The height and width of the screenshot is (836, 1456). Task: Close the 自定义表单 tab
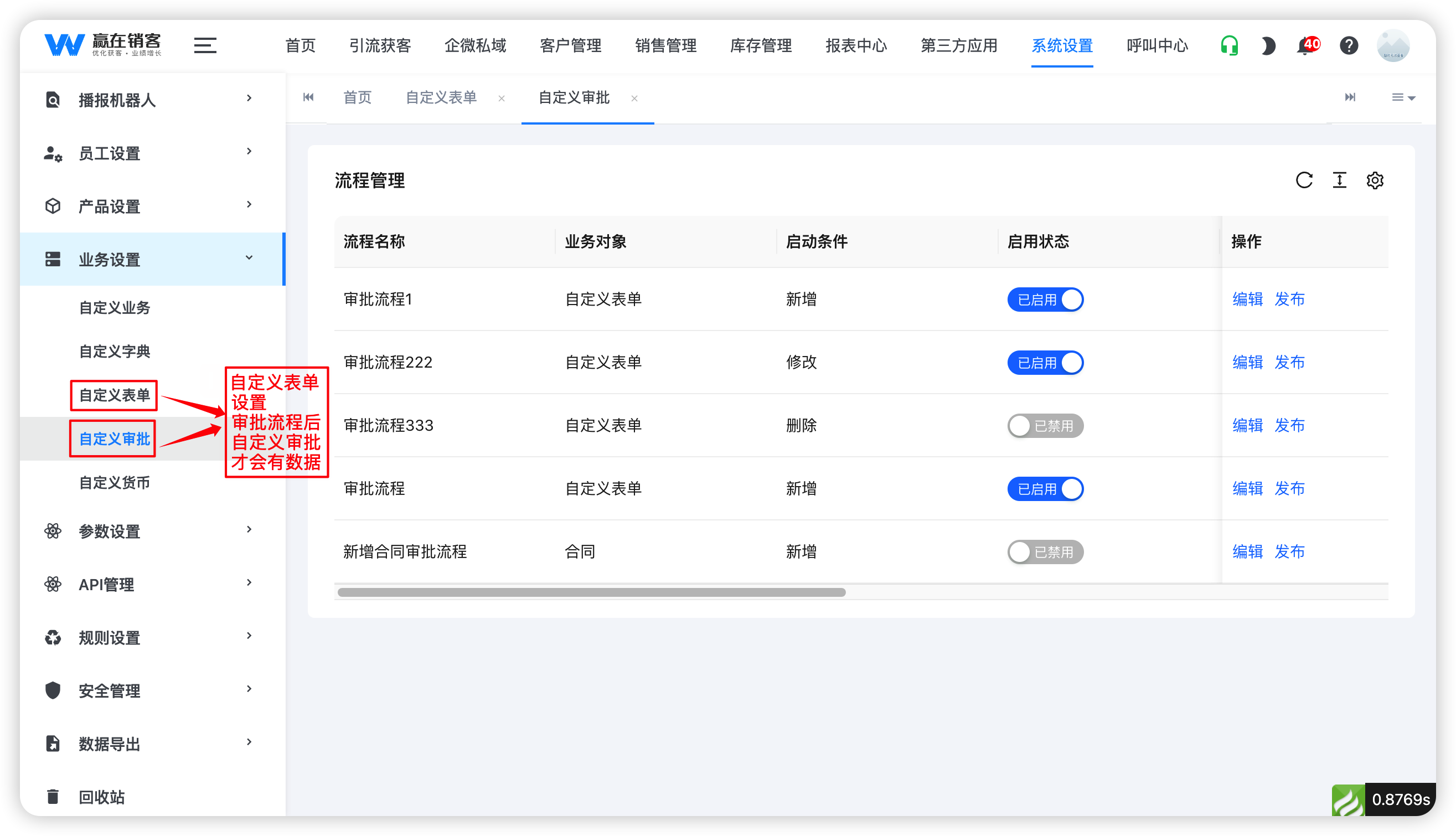click(x=502, y=99)
